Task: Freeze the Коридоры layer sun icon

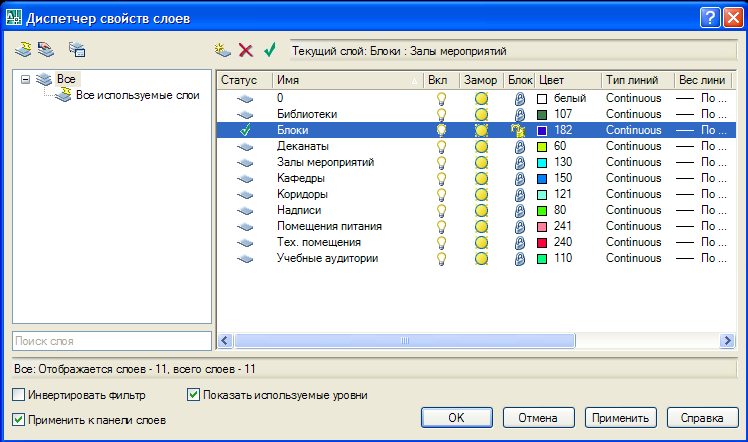Action: 481,195
